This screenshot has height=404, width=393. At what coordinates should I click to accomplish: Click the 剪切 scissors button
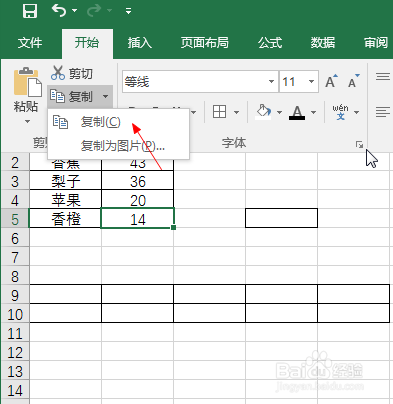tap(72, 73)
